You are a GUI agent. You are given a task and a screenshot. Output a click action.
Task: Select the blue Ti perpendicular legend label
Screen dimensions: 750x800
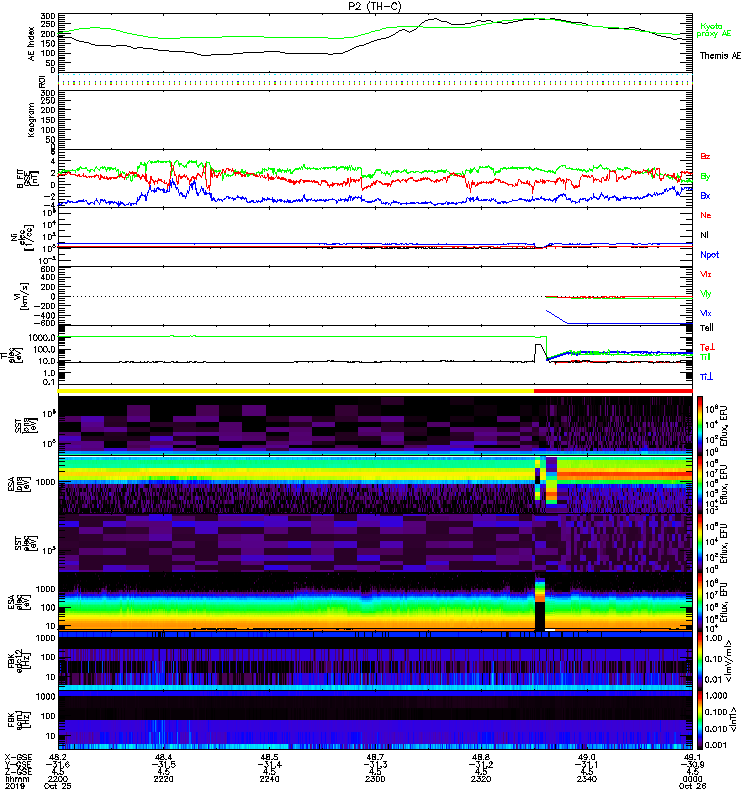(x=706, y=377)
